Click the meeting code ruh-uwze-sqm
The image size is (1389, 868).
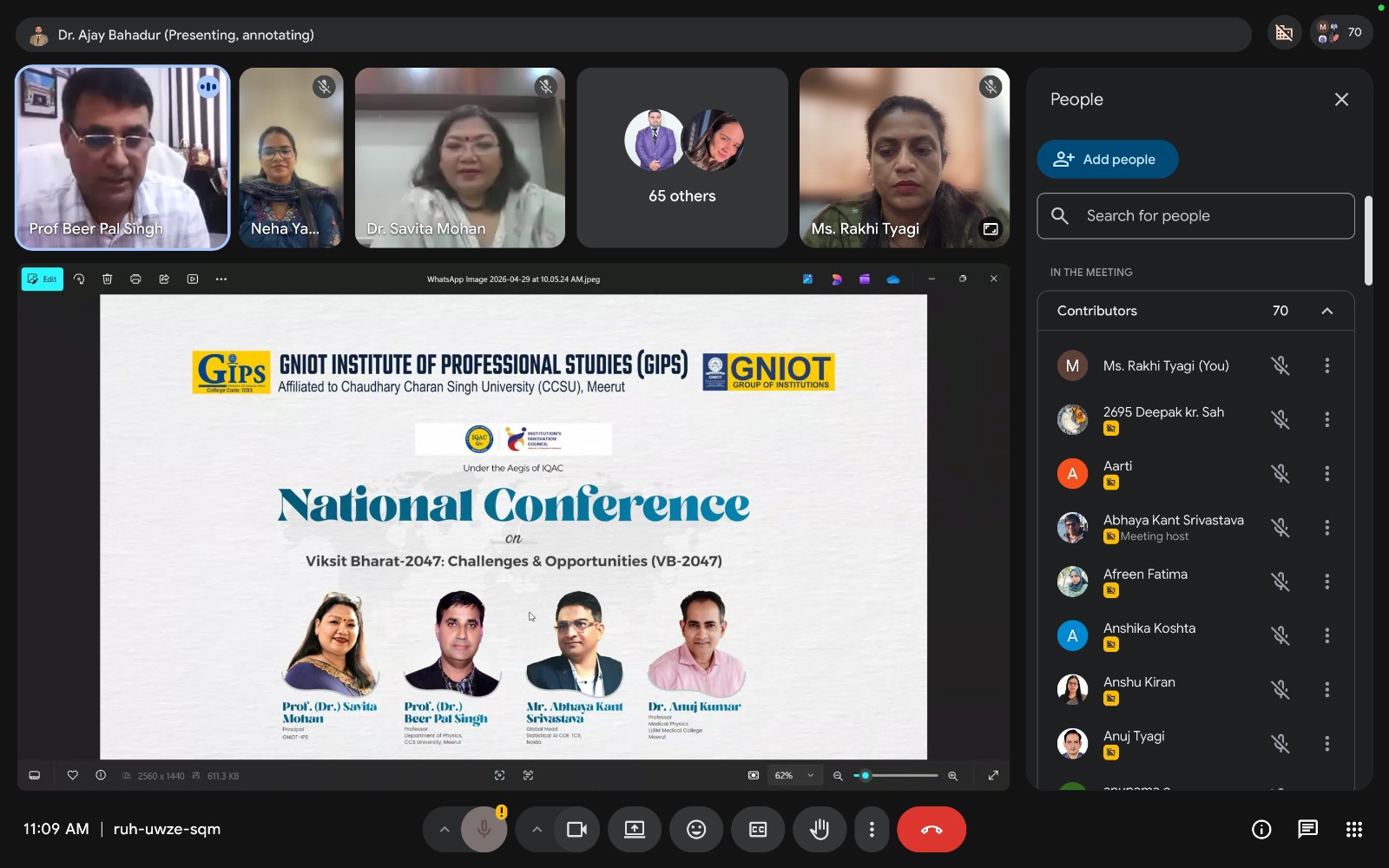(x=167, y=829)
